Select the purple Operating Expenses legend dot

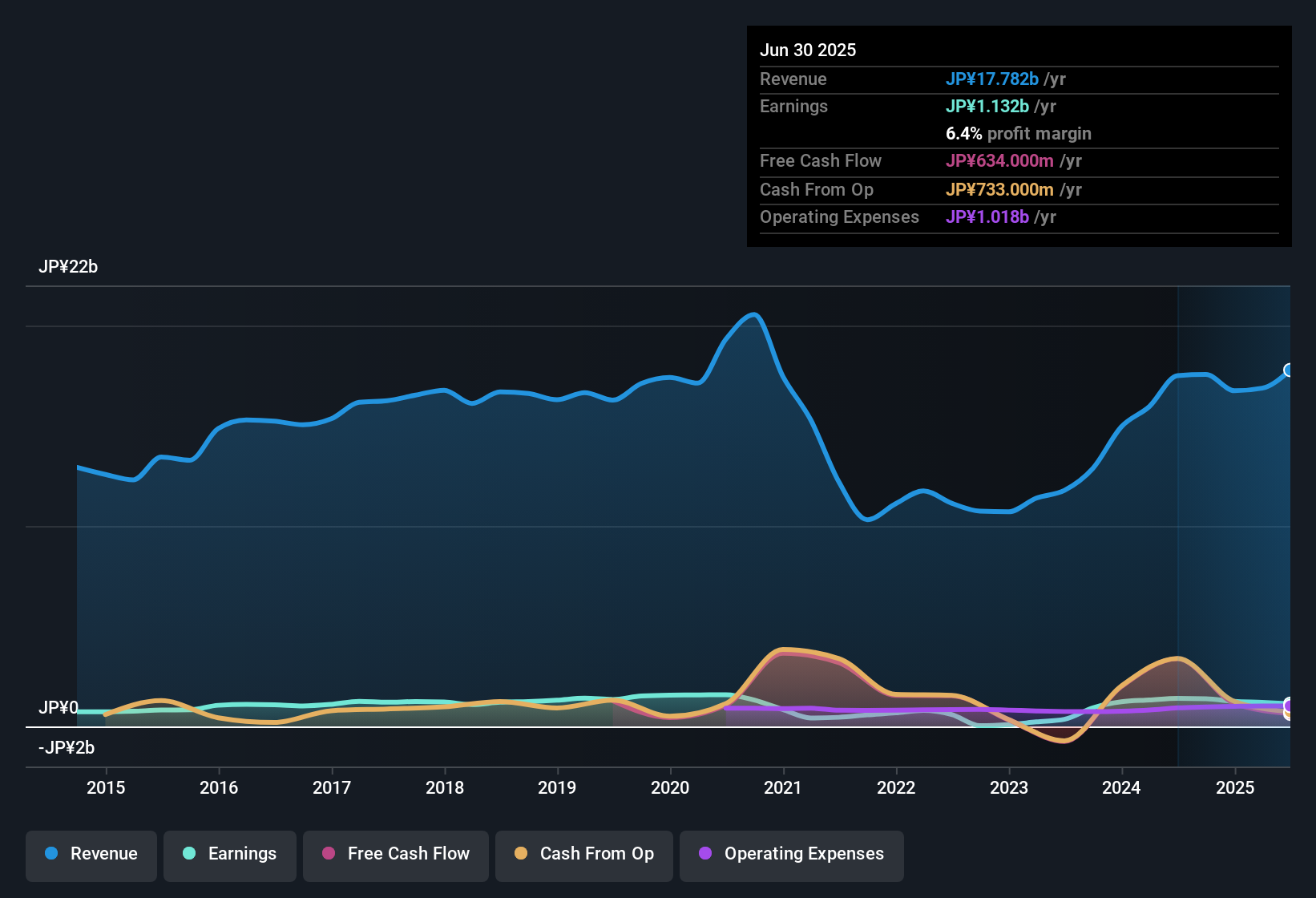click(704, 854)
